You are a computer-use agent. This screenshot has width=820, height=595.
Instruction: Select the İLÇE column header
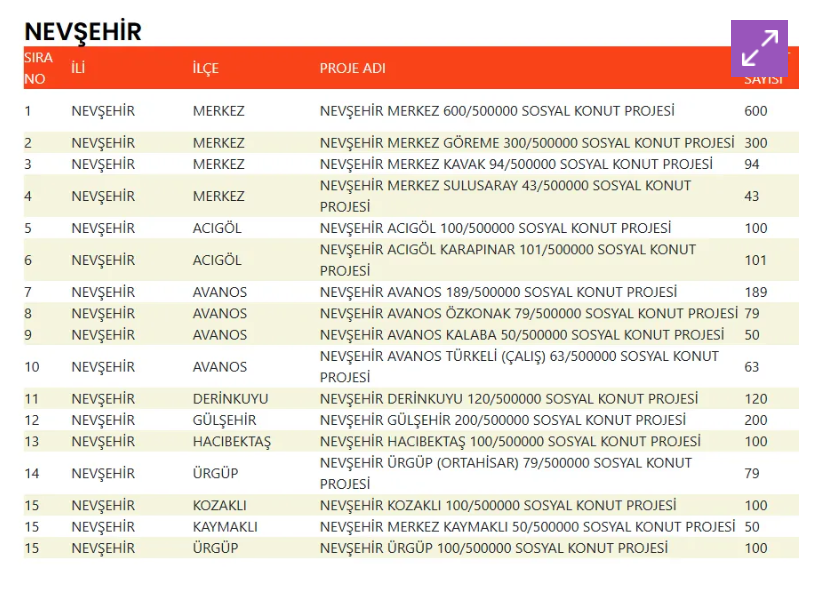tap(205, 68)
